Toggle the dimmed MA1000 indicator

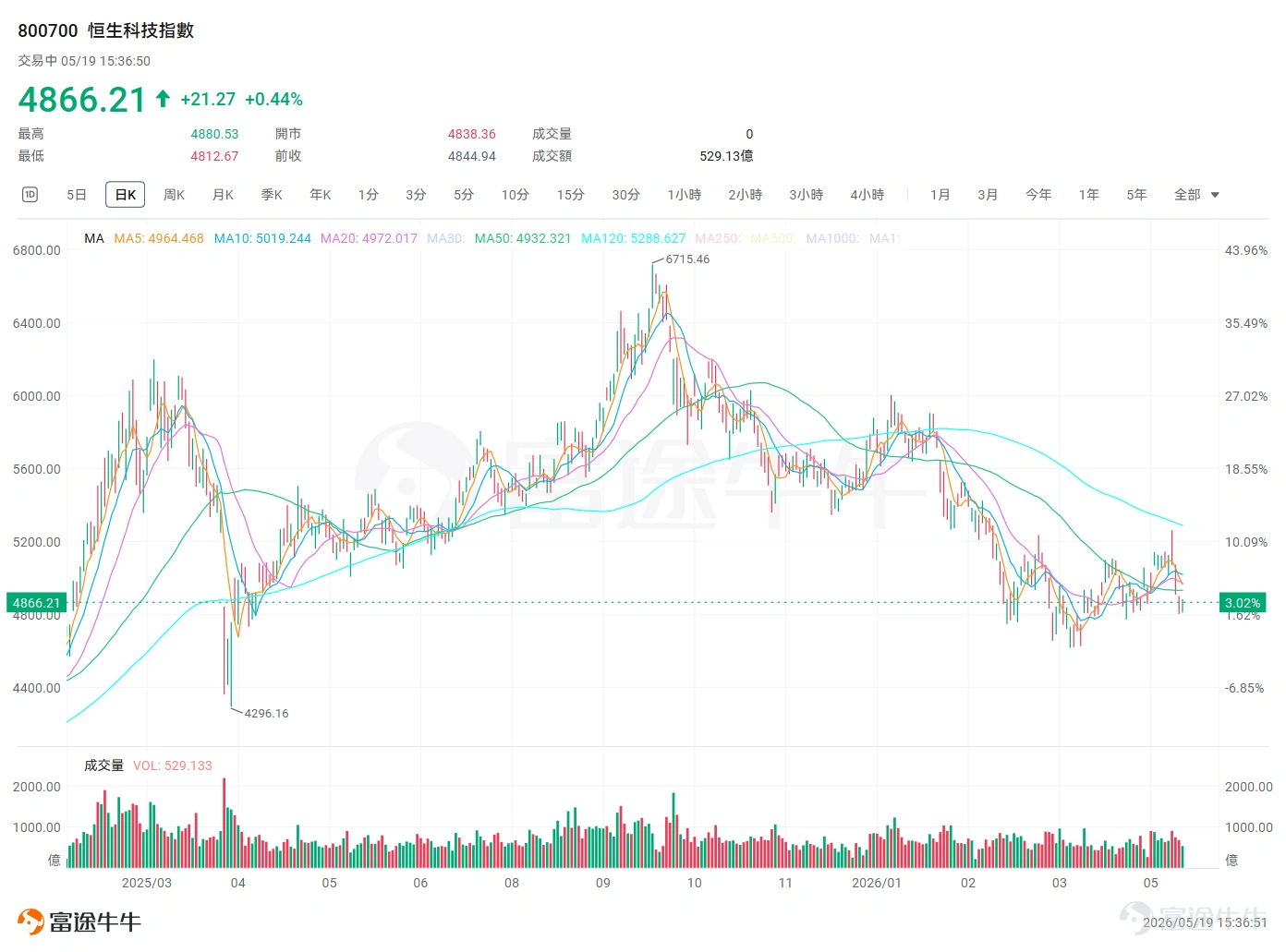(832, 238)
